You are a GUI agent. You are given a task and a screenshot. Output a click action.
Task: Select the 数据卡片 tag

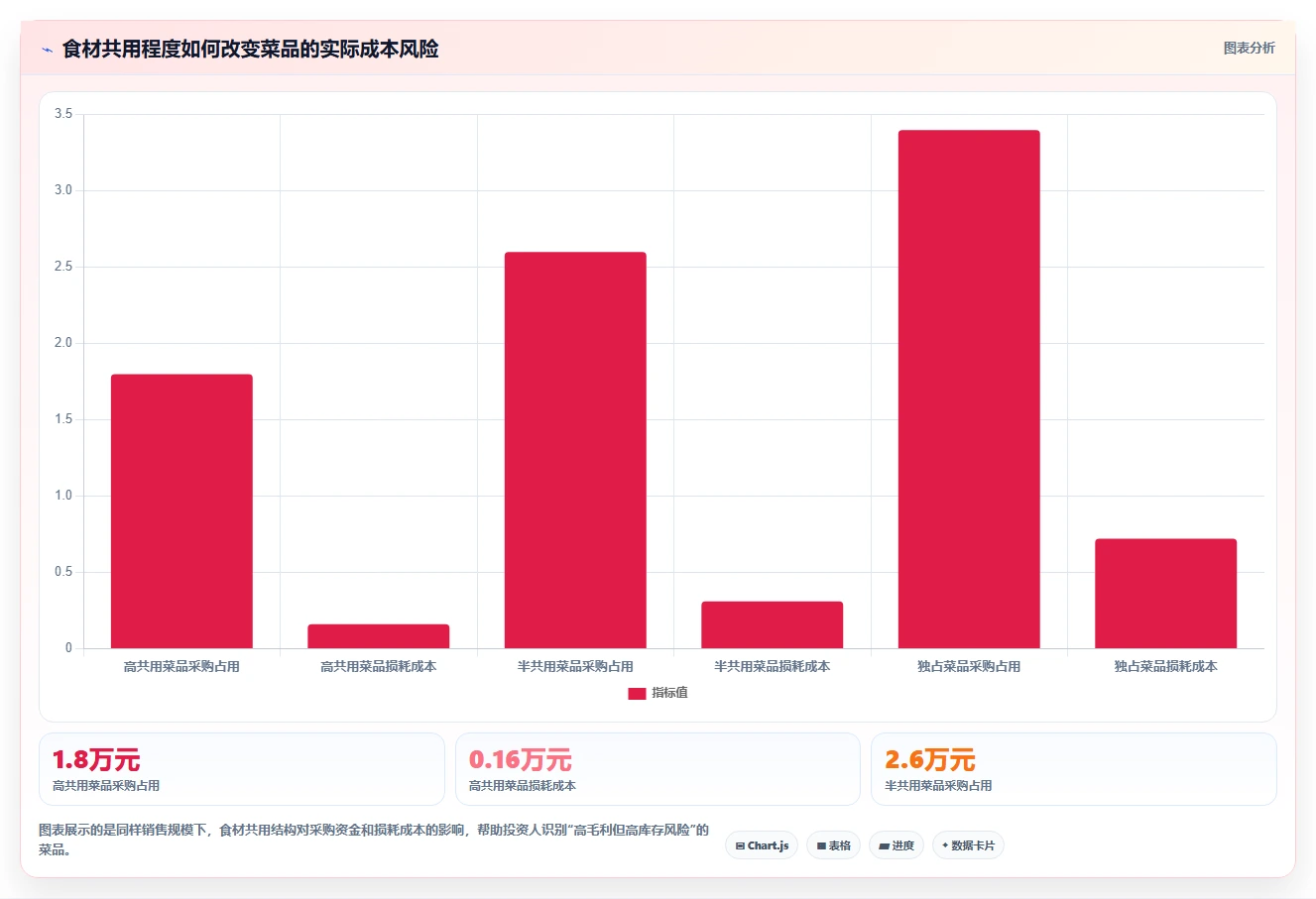[968, 845]
